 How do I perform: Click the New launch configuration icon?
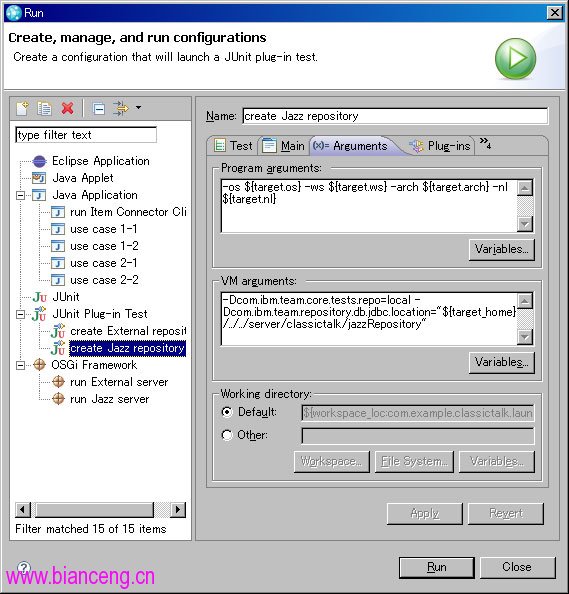[22, 108]
